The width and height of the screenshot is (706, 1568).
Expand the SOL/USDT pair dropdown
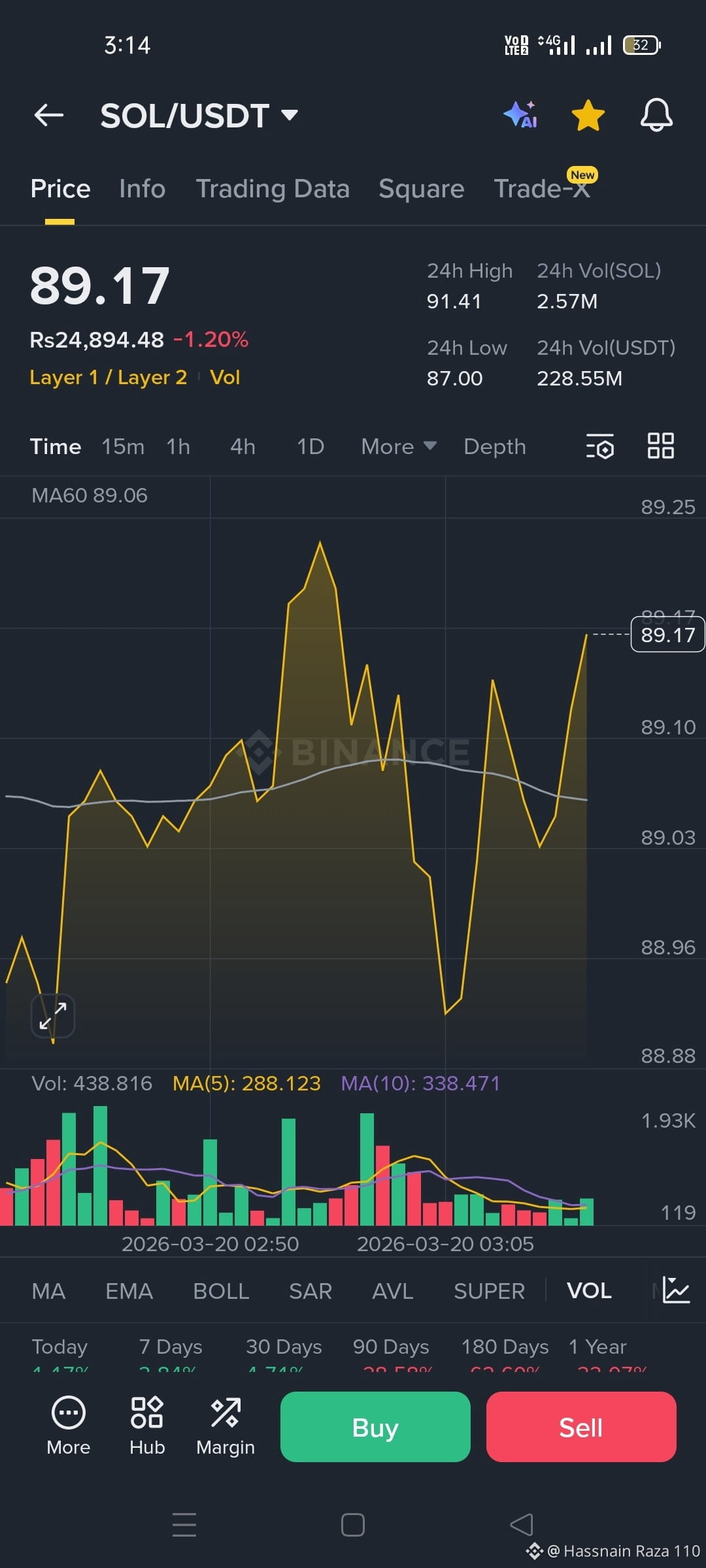290,116
